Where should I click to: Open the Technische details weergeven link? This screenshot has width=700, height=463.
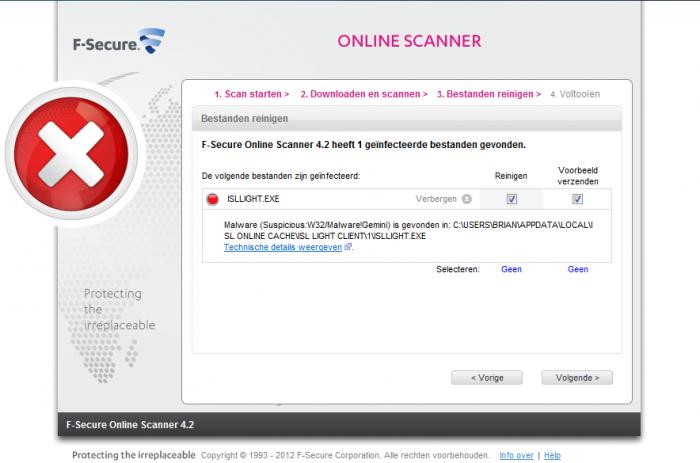[283, 247]
